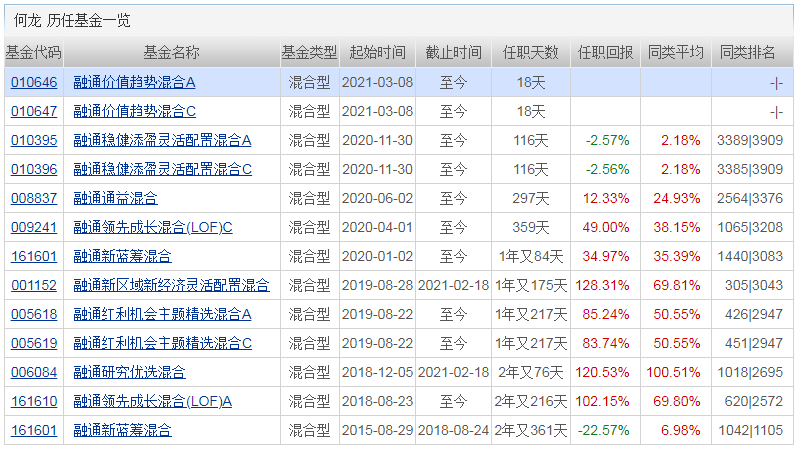Open fund code 010647 link
798x449 pixels.
34,111
